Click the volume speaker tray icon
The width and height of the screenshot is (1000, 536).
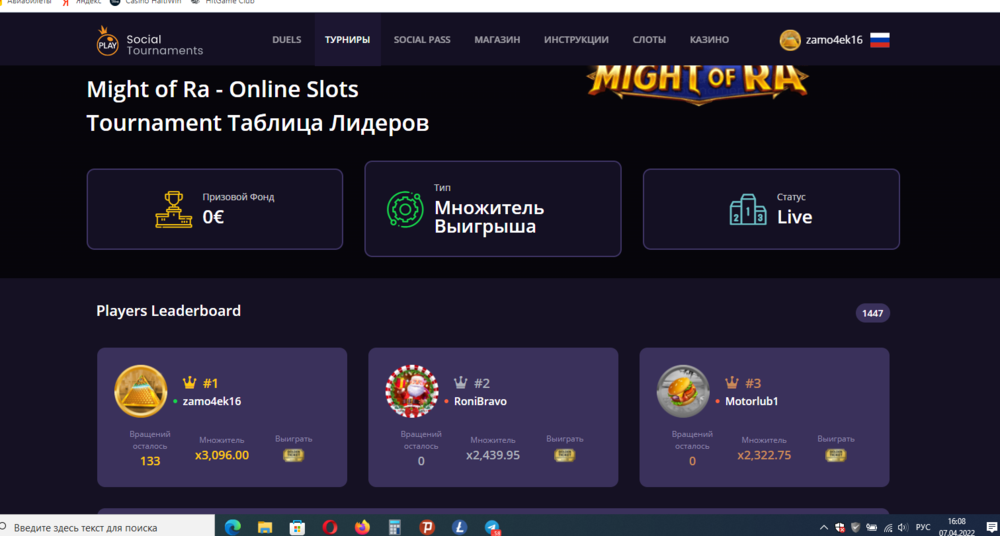pyautogui.click(x=902, y=528)
